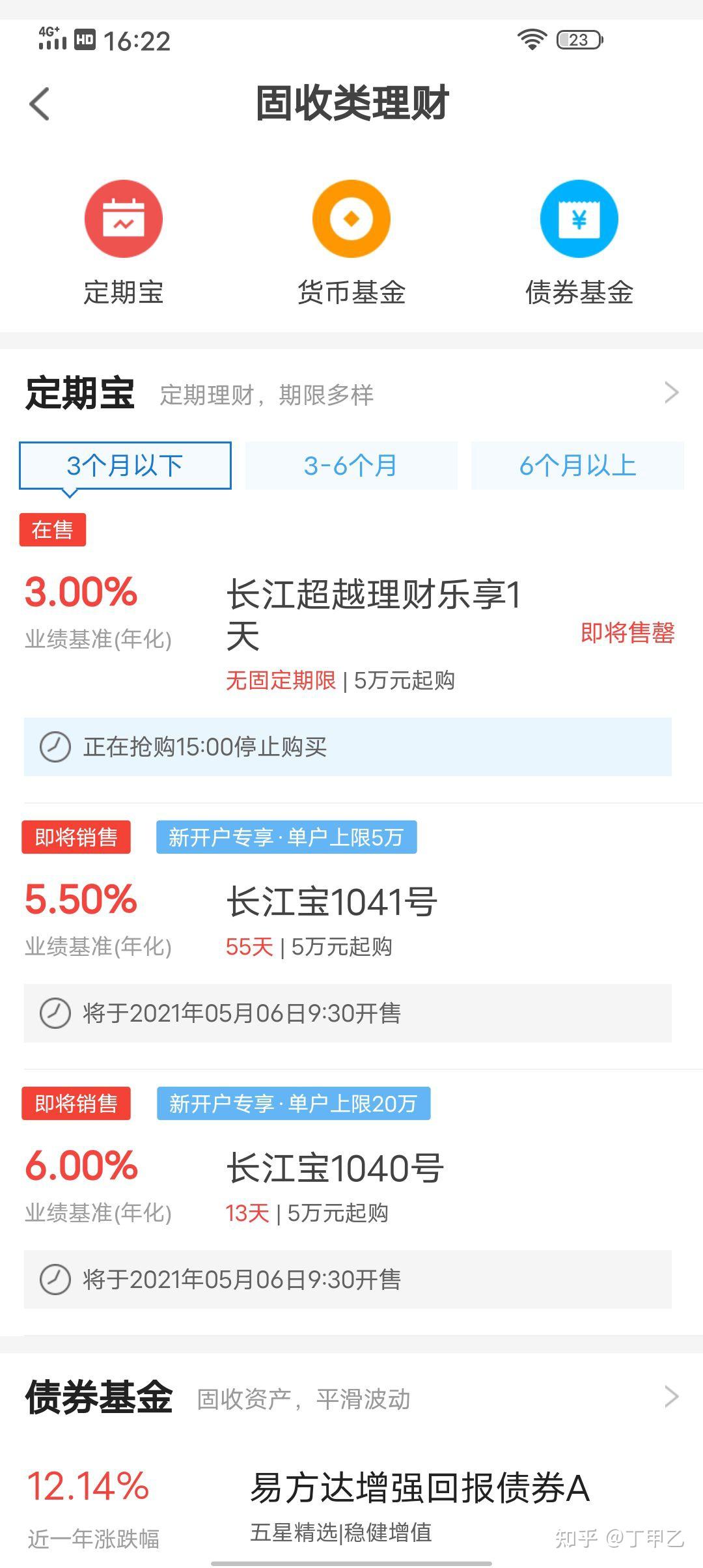Tap the Wi-Fi icon in the status bar
Viewport: 703px width, 1568px height.
click(532, 40)
